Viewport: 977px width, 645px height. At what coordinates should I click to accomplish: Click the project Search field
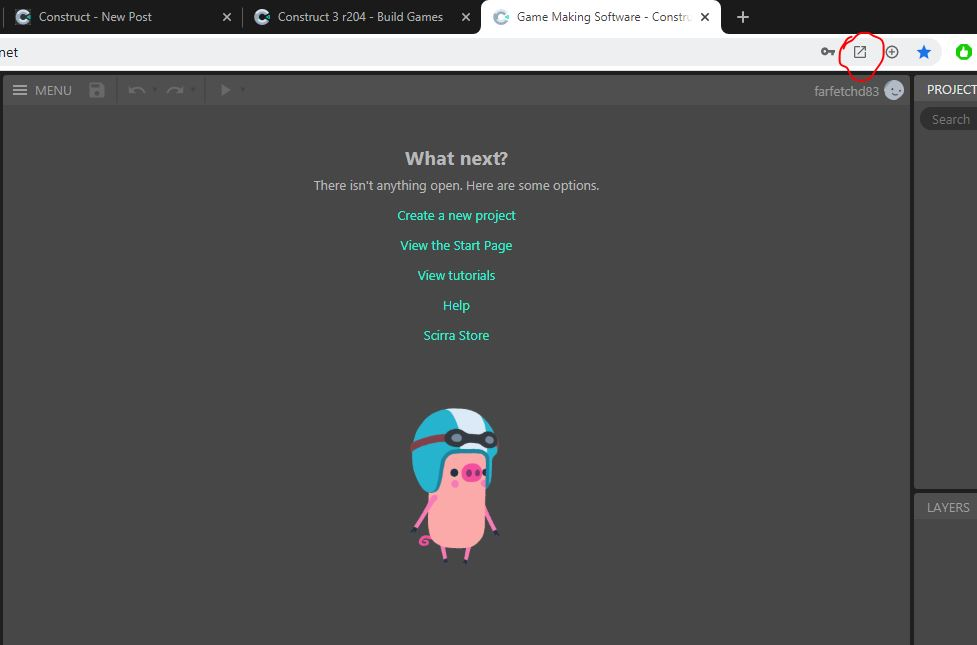click(949, 119)
